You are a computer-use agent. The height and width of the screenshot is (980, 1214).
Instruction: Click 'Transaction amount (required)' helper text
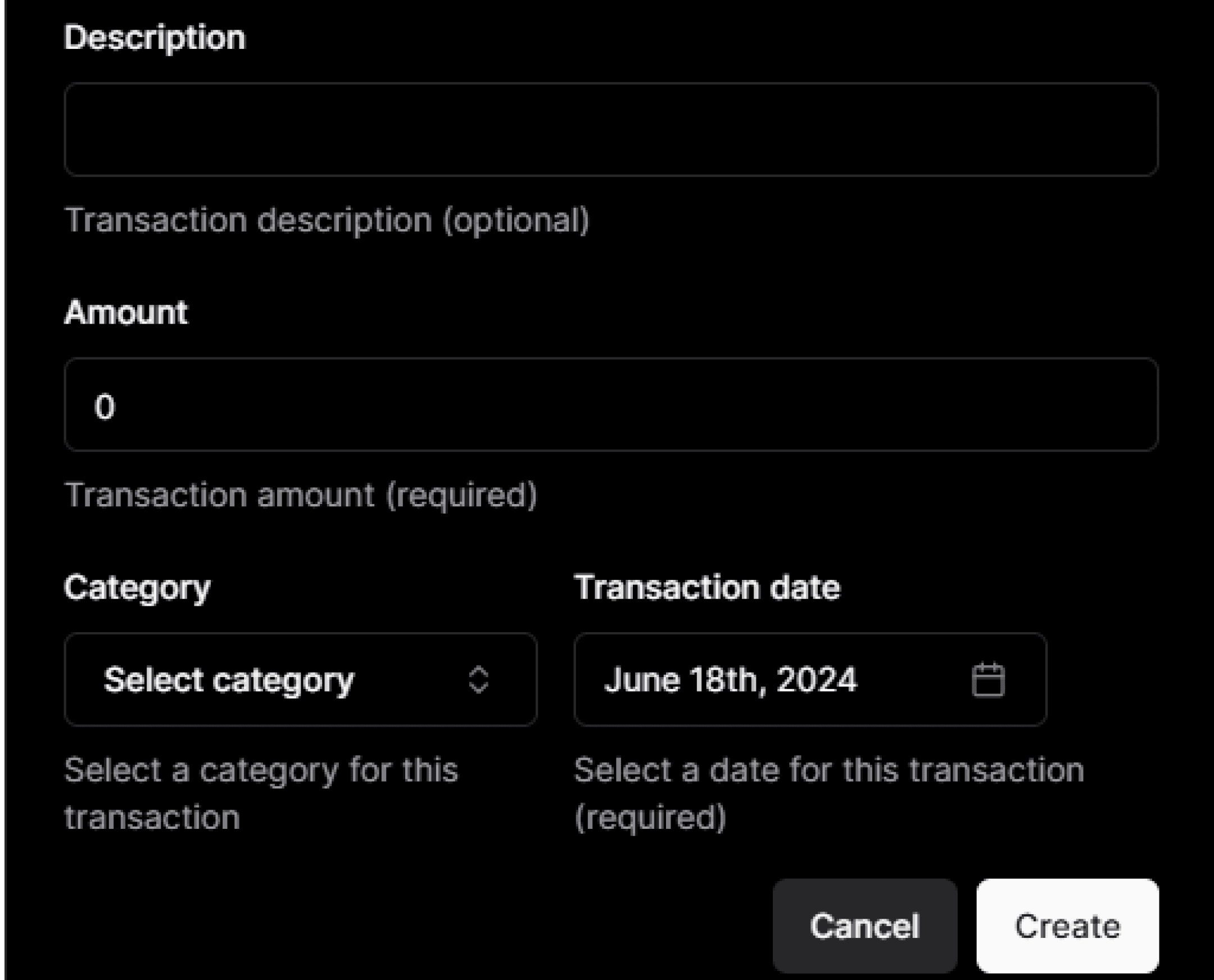(300, 495)
